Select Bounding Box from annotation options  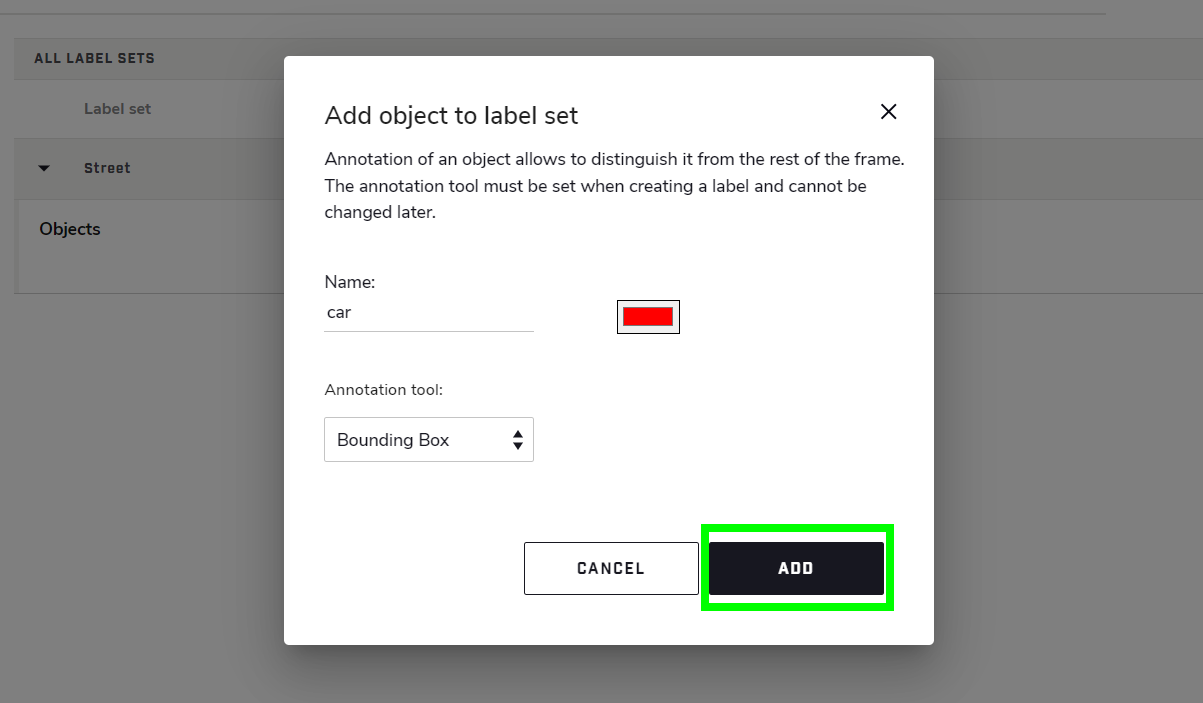click(428, 439)
